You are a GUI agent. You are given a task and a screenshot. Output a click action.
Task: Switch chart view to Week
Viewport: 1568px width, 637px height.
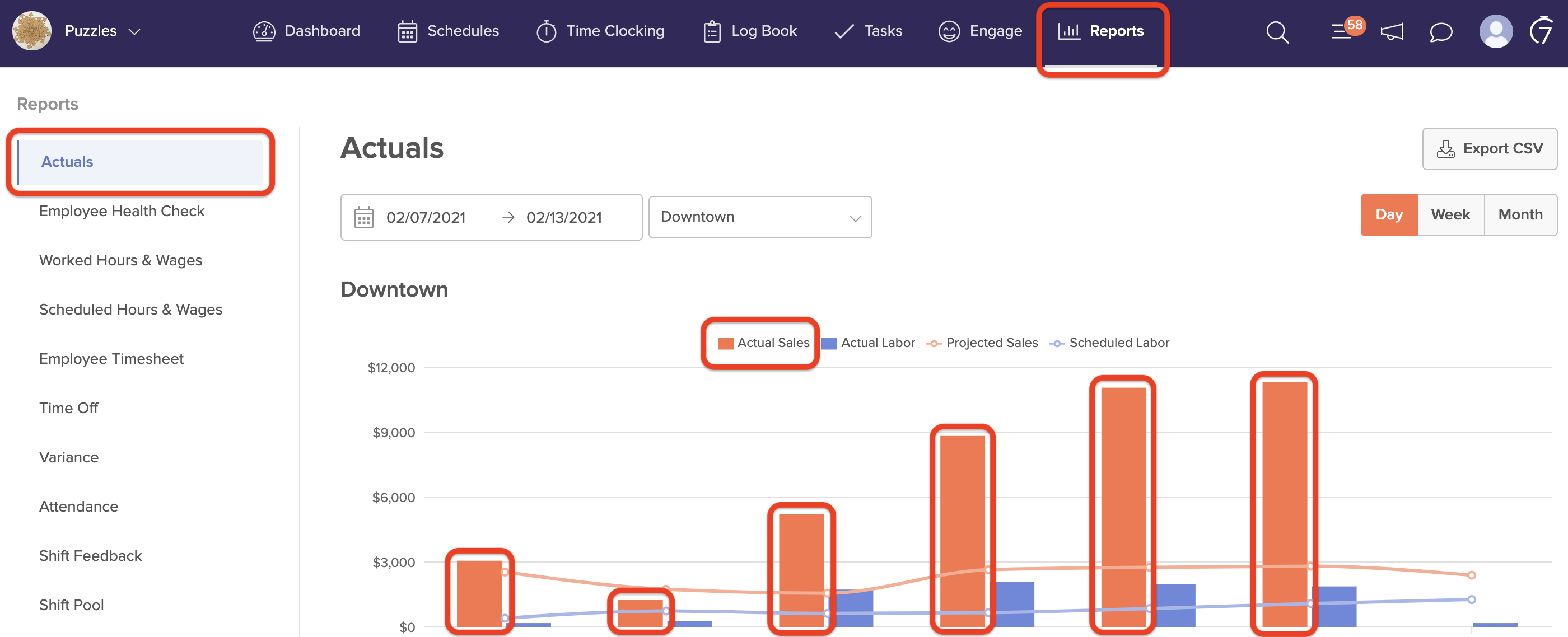(1450, 215)
